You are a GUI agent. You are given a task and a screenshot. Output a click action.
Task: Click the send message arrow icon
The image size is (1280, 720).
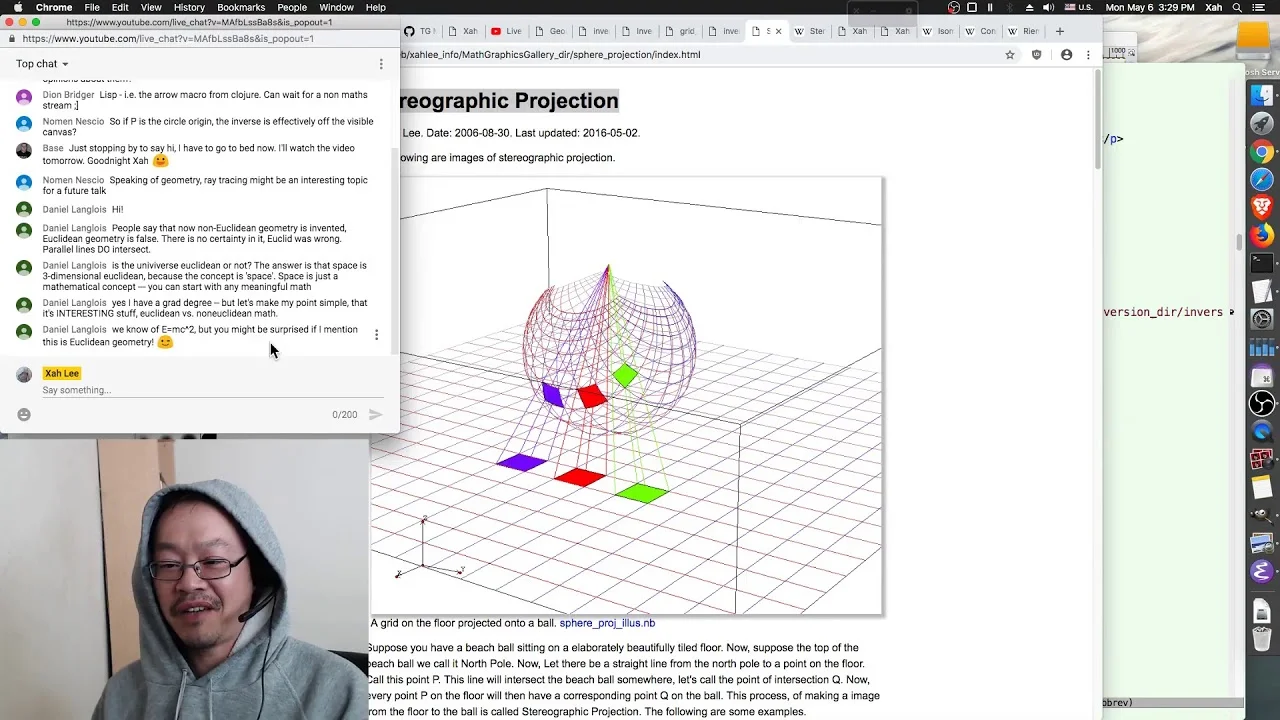click(376, 414)
